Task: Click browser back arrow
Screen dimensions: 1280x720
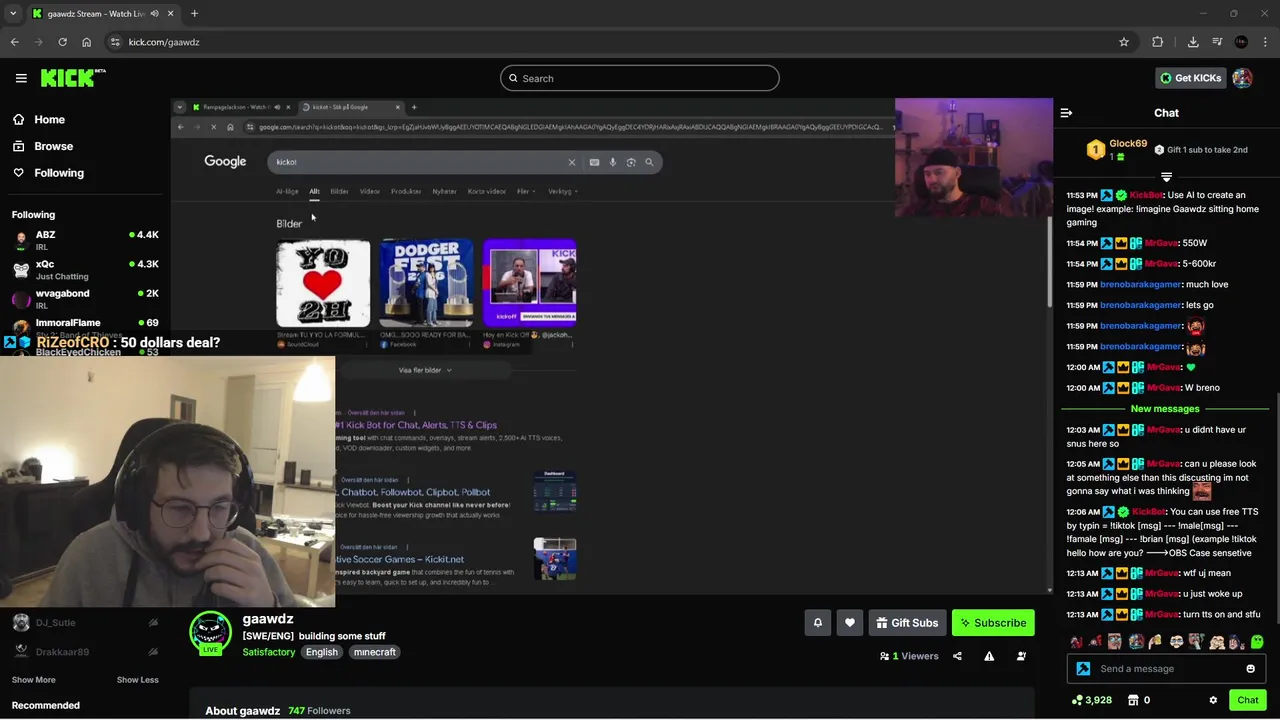Action: 14,42
